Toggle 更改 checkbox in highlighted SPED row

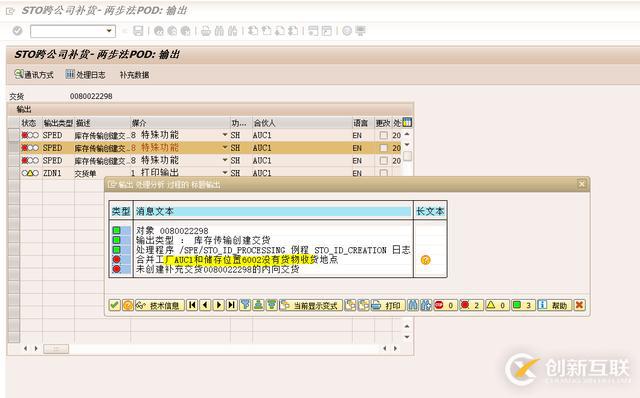tap(383, 148)
